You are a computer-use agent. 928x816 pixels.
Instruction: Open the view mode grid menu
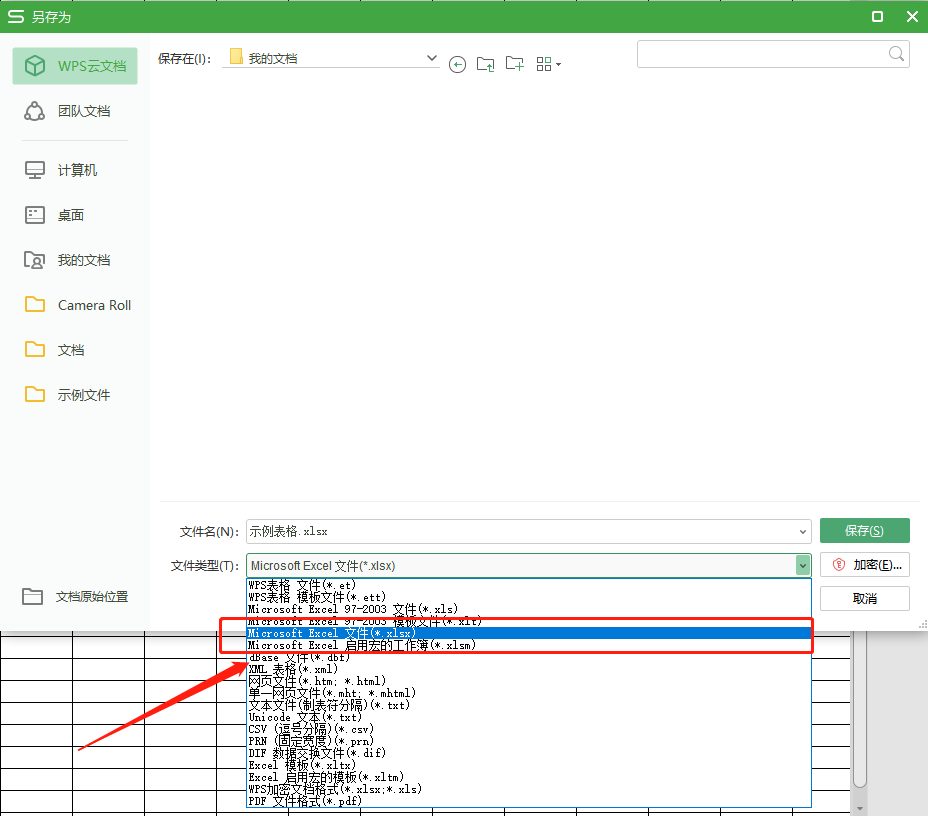pos(548,64)
